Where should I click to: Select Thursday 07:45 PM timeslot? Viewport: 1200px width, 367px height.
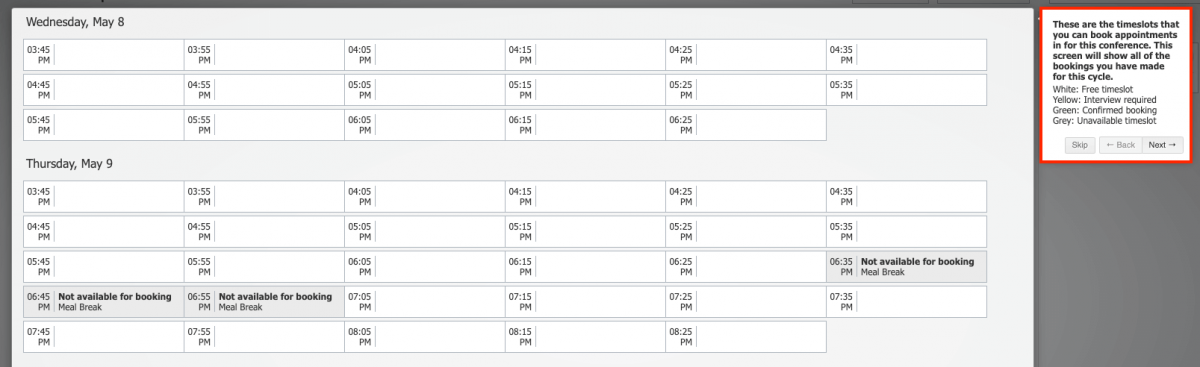pyautogui.click(x=104, y=337)
